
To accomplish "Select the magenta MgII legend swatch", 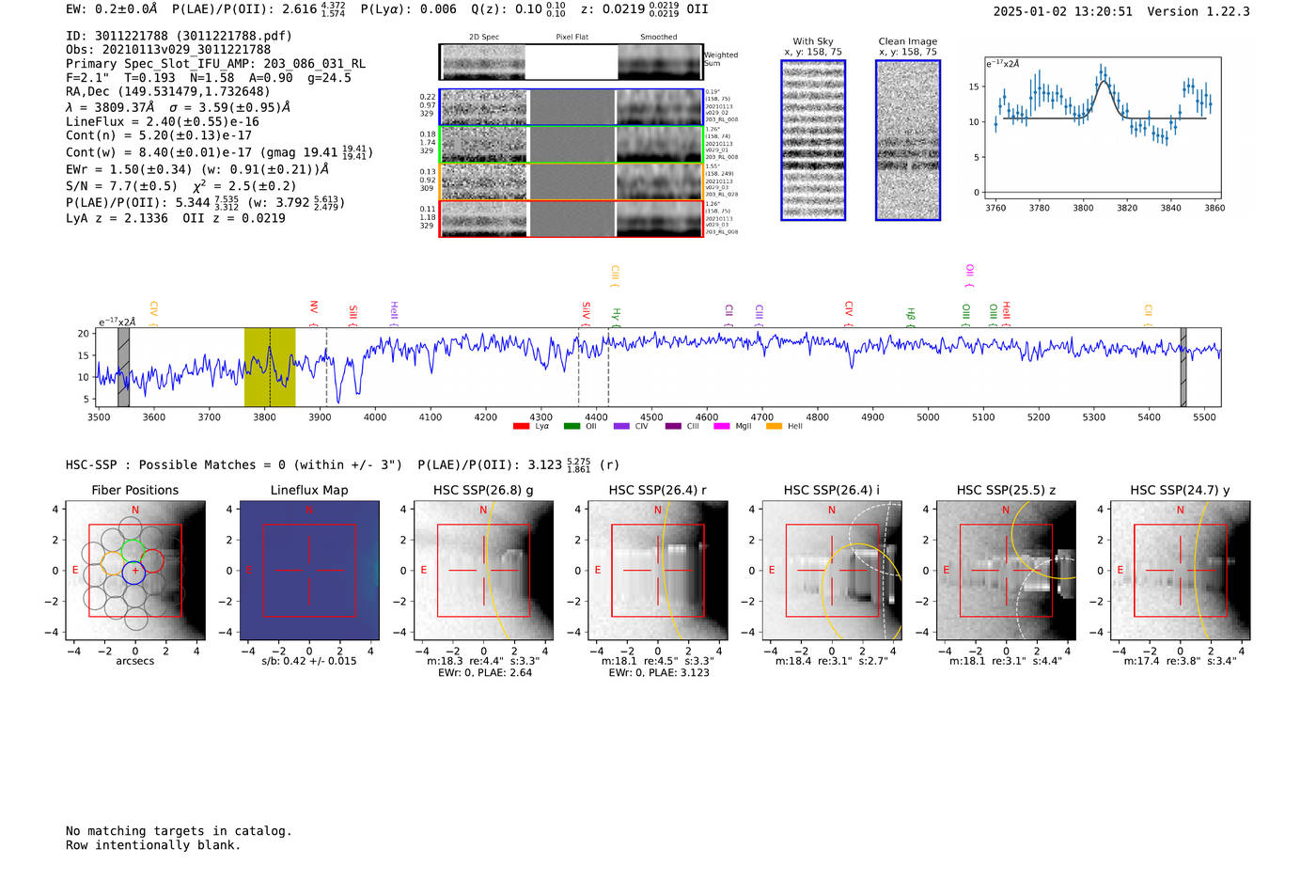I will [x=722, y=426].
